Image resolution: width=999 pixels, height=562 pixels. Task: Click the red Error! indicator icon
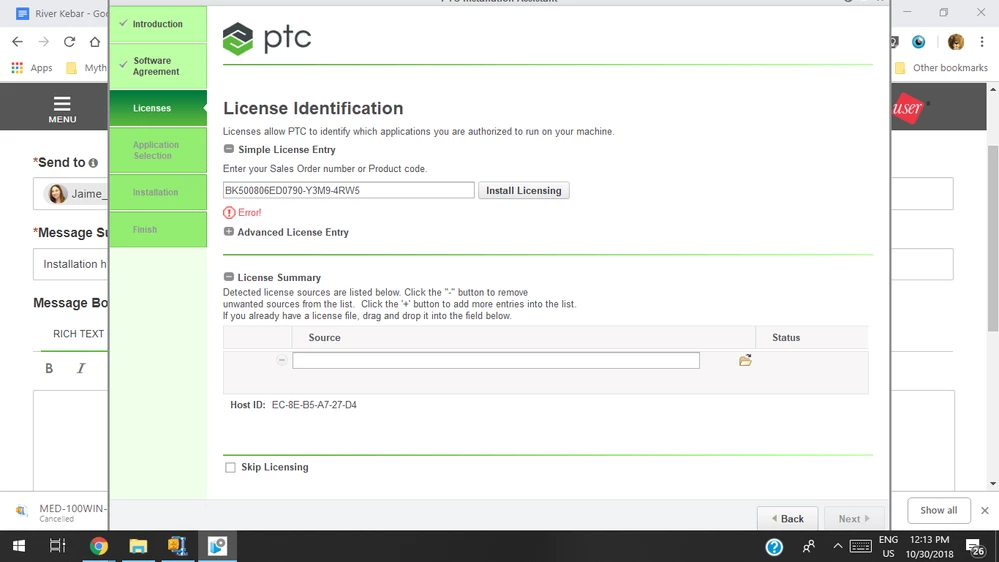[x=229, y=213]
